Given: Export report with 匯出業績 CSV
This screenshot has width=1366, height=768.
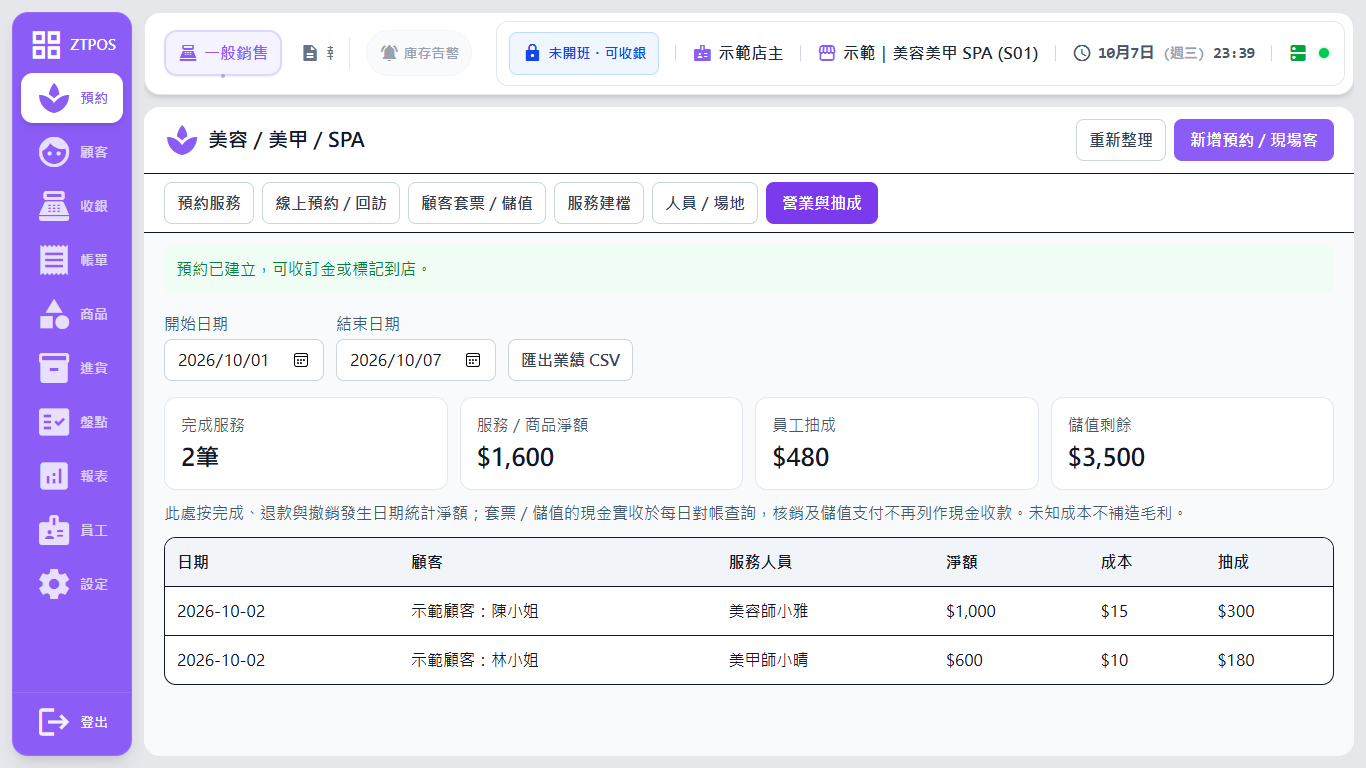Looking at the screenshot, I should coord(570,360).
